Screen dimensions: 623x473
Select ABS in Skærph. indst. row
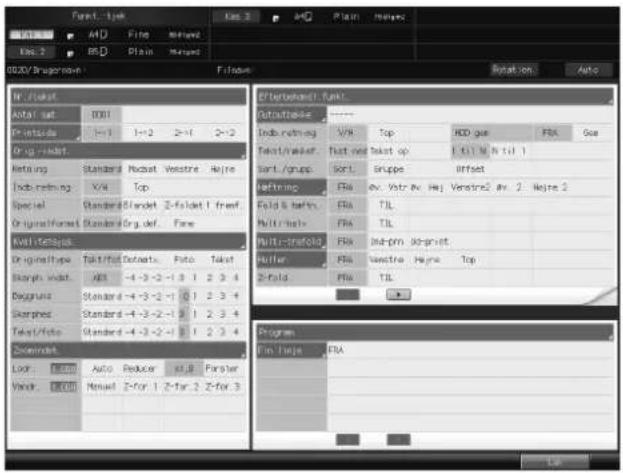click(101, 278)
